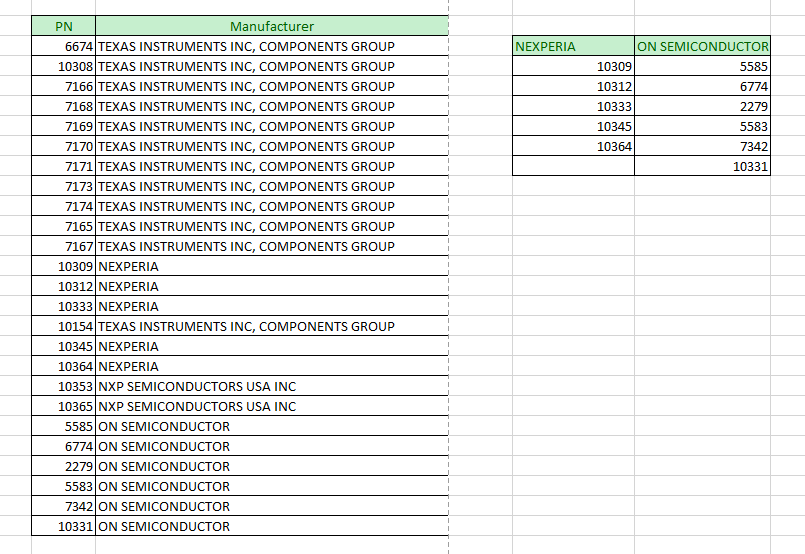The height and width of the screenshot is (554, 805).
Task: Click 10364 under NEXPERIA column
Action: pyautogui.click(x=573, y=146)
